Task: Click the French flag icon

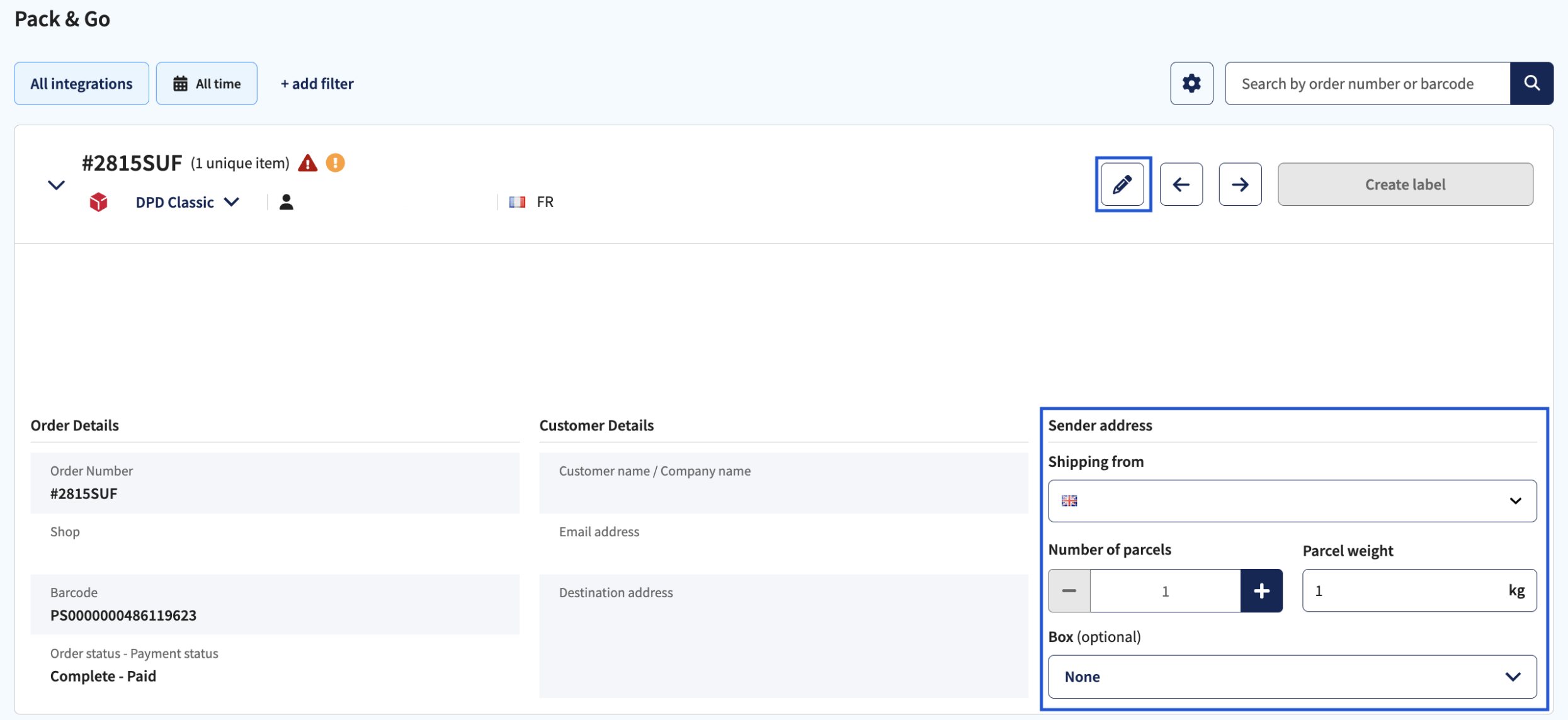Action: [517, 202]
